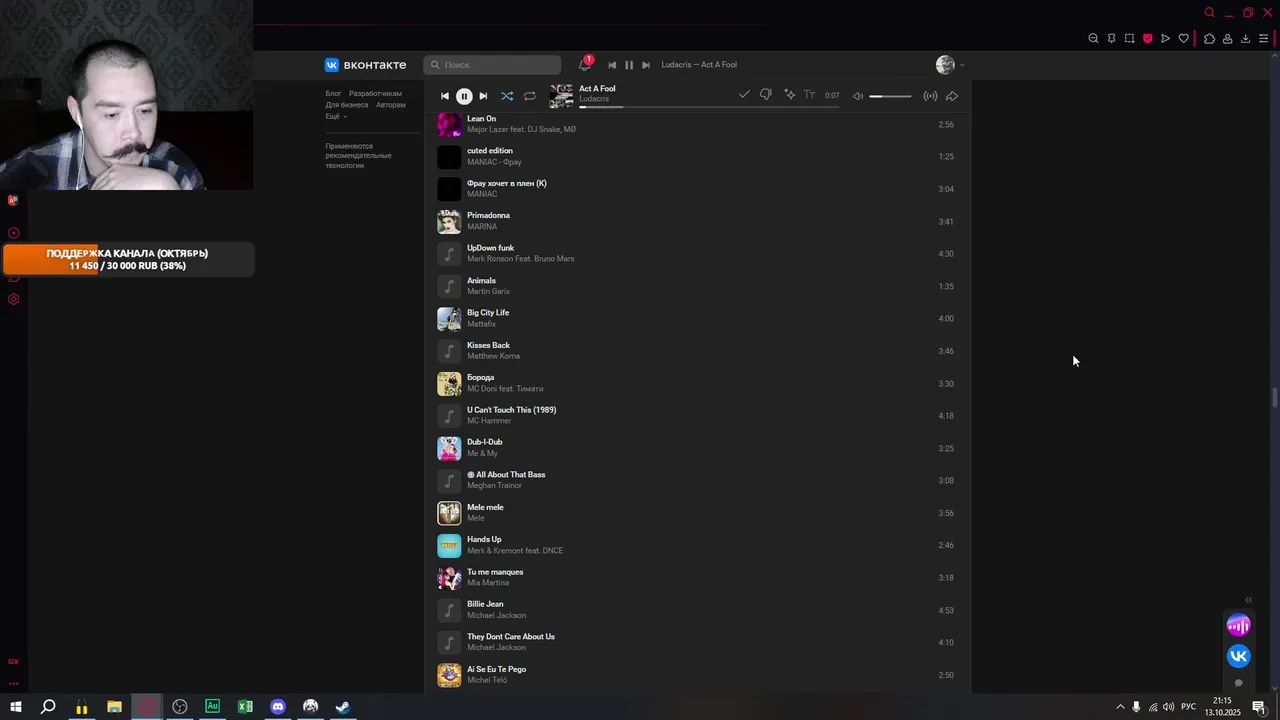
Task: Open profile avatar dropdown menu
Action: tap(950, 65)
